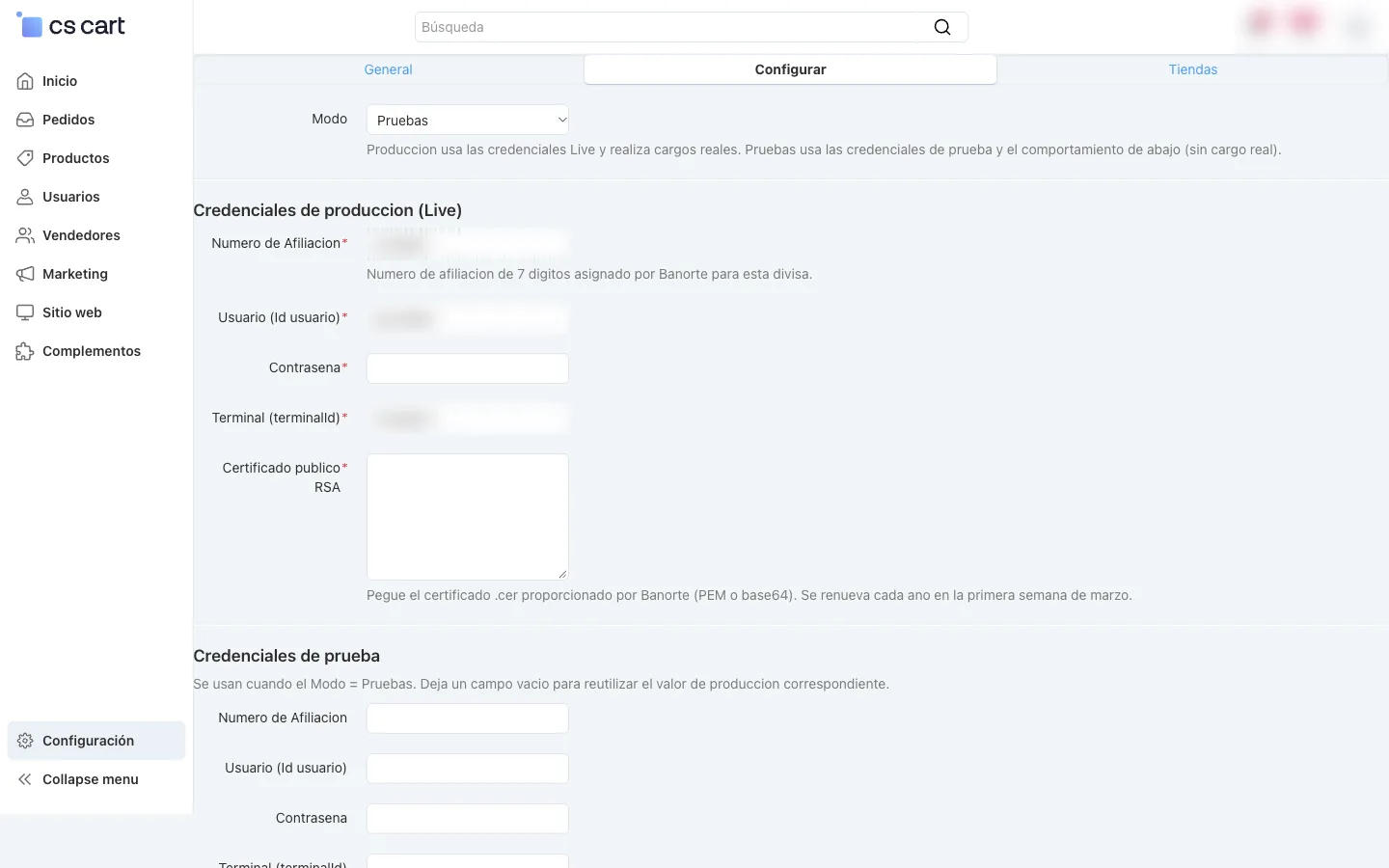1389x868 pixels.
Task: Click 'Numero de afiliacion de 7 digitos' hint
Action: click(x=589, y=274)
